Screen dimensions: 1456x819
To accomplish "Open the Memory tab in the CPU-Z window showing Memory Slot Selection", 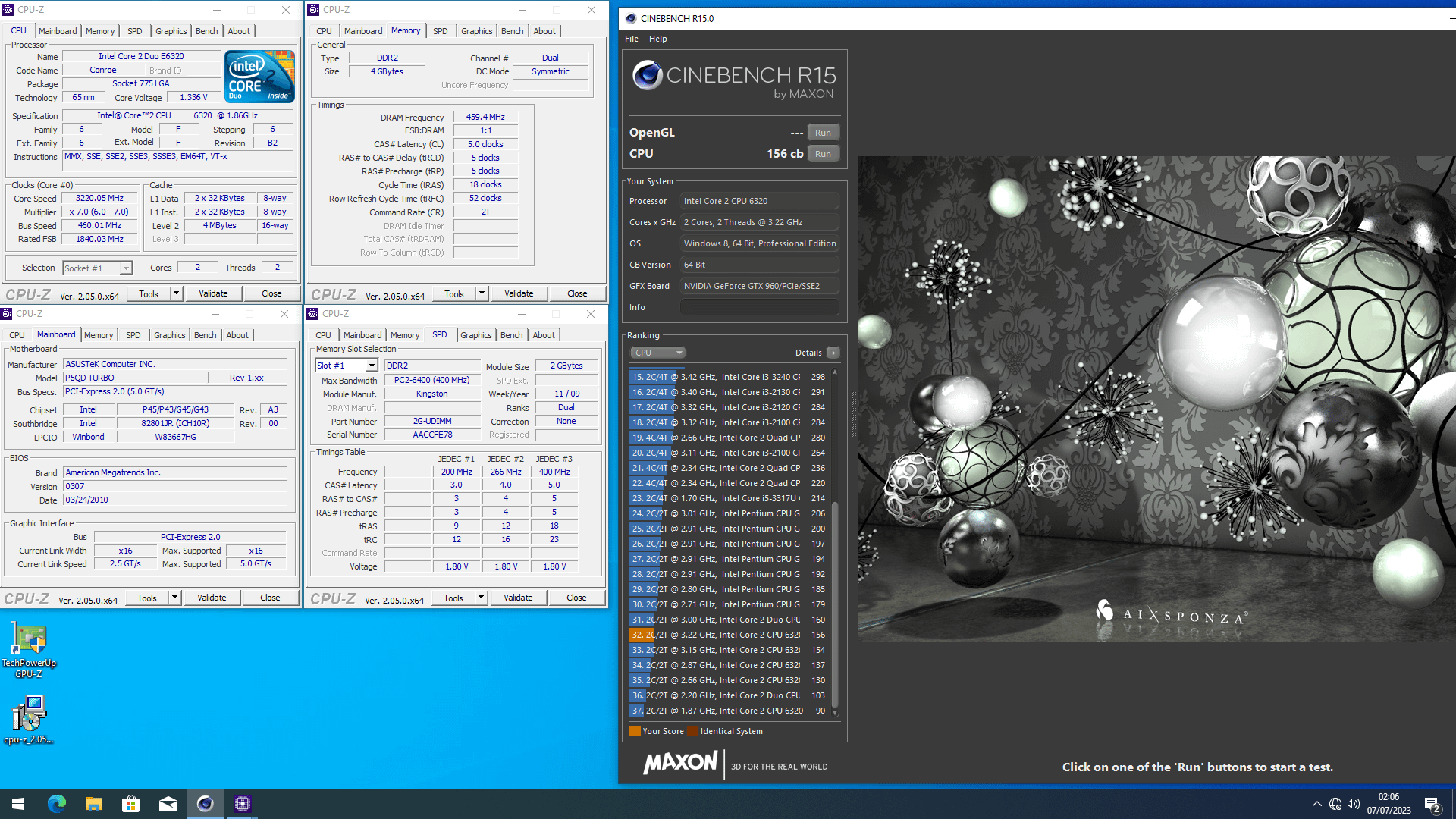I will [x=405, y=335].
